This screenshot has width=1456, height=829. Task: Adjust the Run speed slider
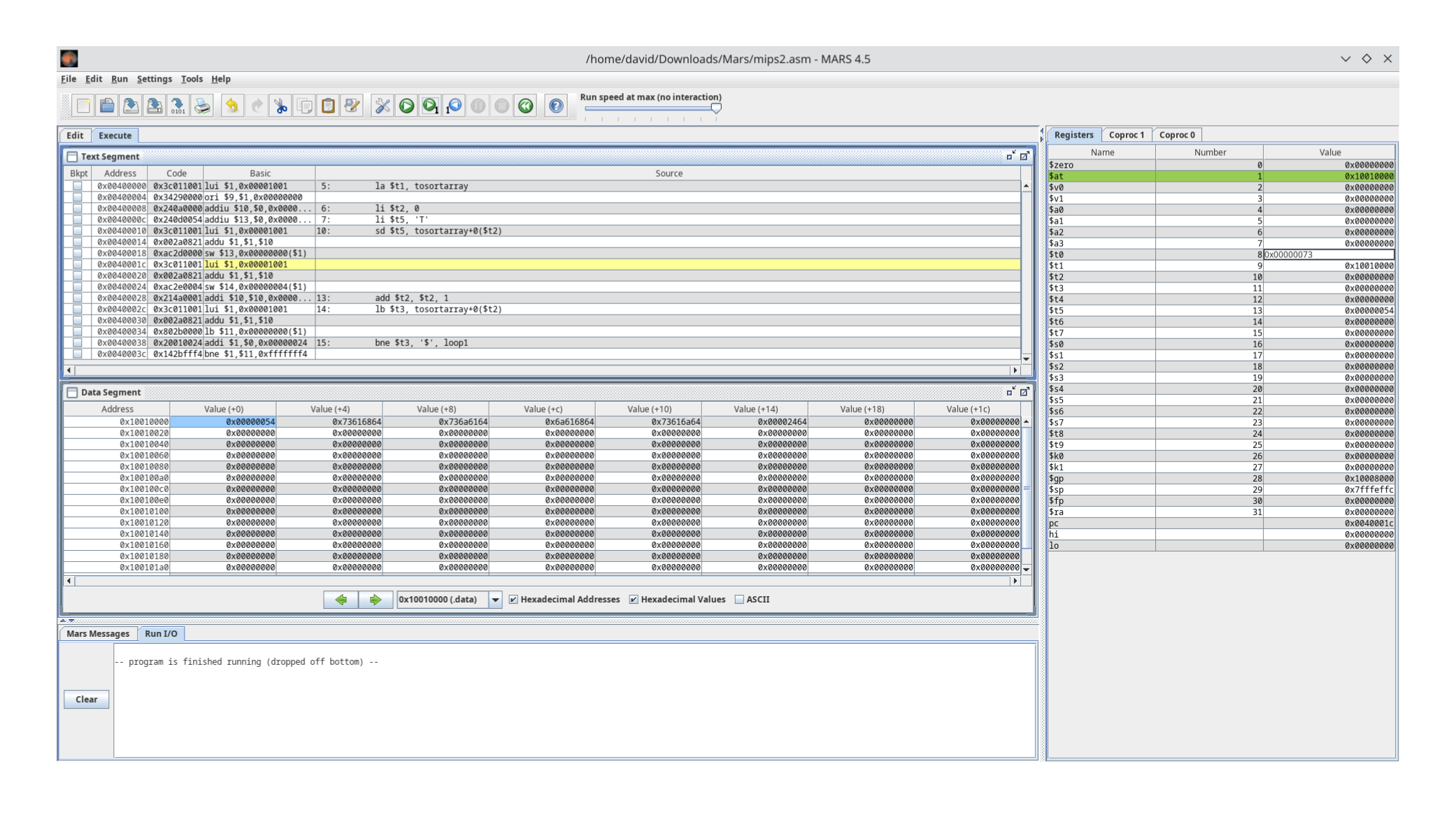[x=716, y=108]
